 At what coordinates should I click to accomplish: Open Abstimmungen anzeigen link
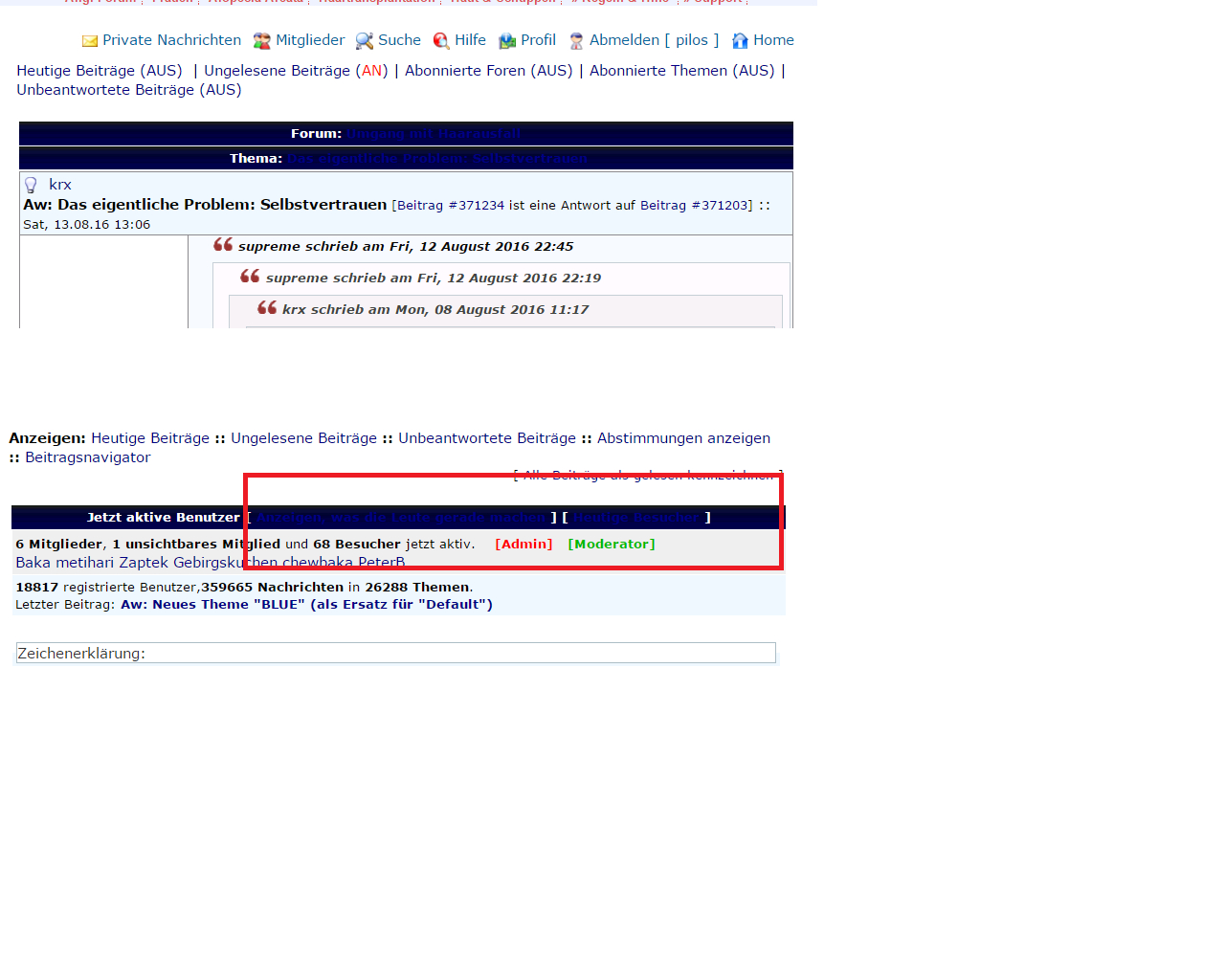(x=683, y=438)
